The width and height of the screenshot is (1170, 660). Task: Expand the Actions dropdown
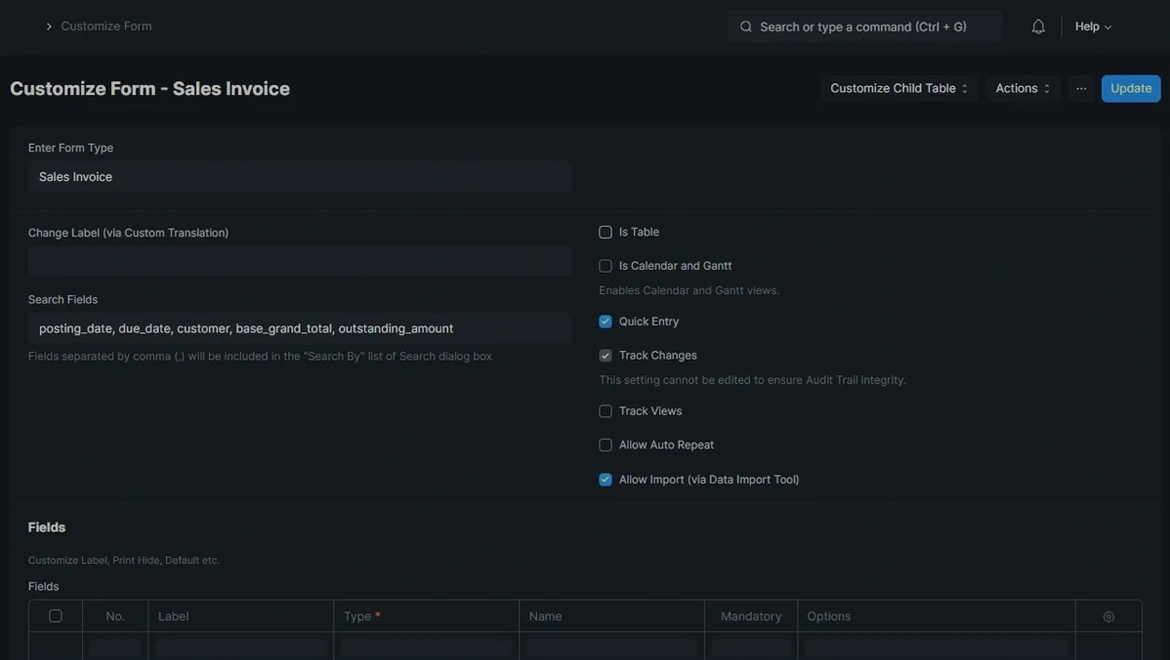pyautogui.click(x=1023, y=89)
